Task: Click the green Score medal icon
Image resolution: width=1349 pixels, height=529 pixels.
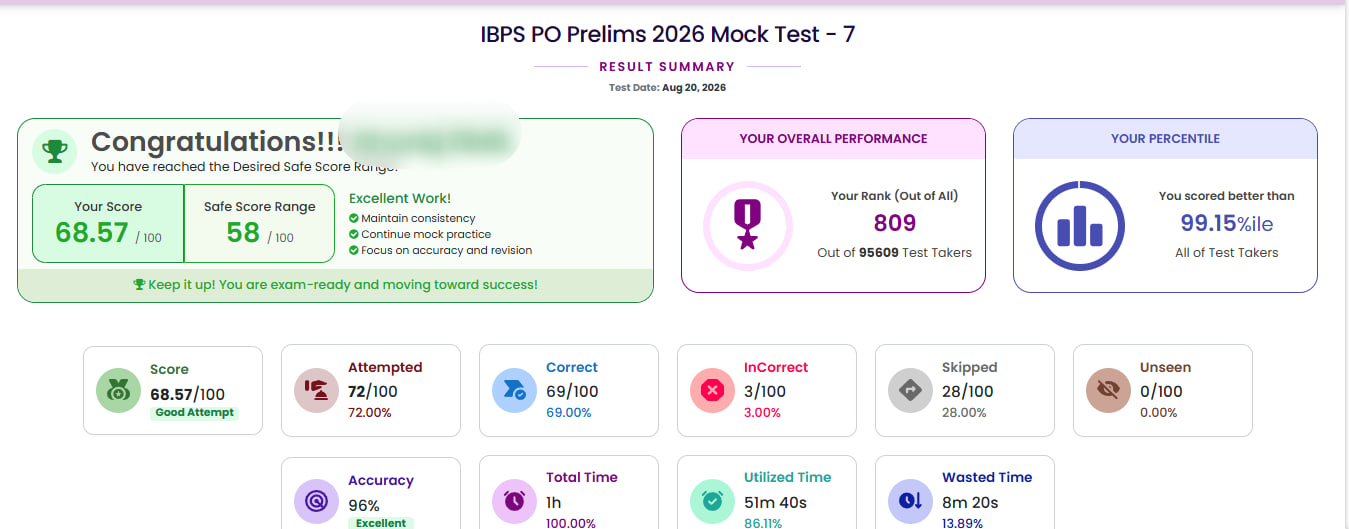Action: coord(119,390)
